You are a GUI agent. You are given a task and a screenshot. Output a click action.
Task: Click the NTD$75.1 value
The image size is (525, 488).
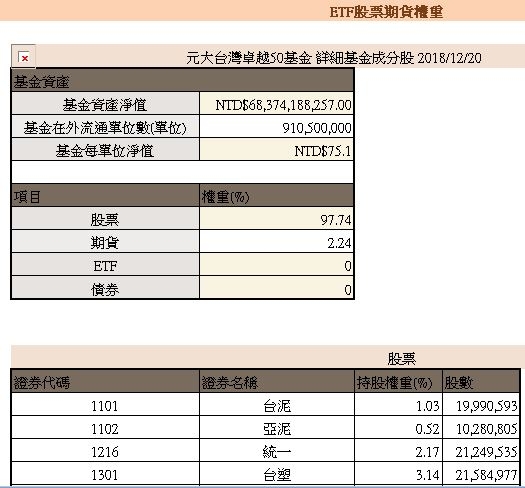[323, 151]
